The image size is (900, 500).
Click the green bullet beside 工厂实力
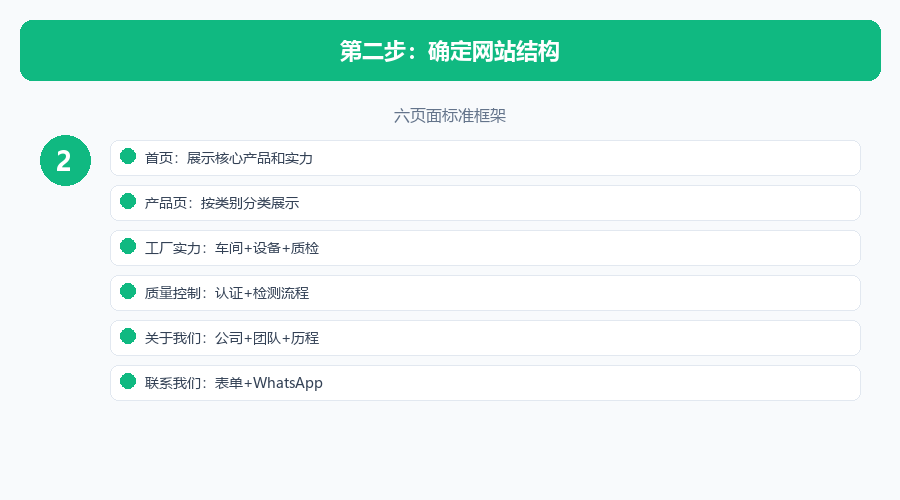point(128,247)
